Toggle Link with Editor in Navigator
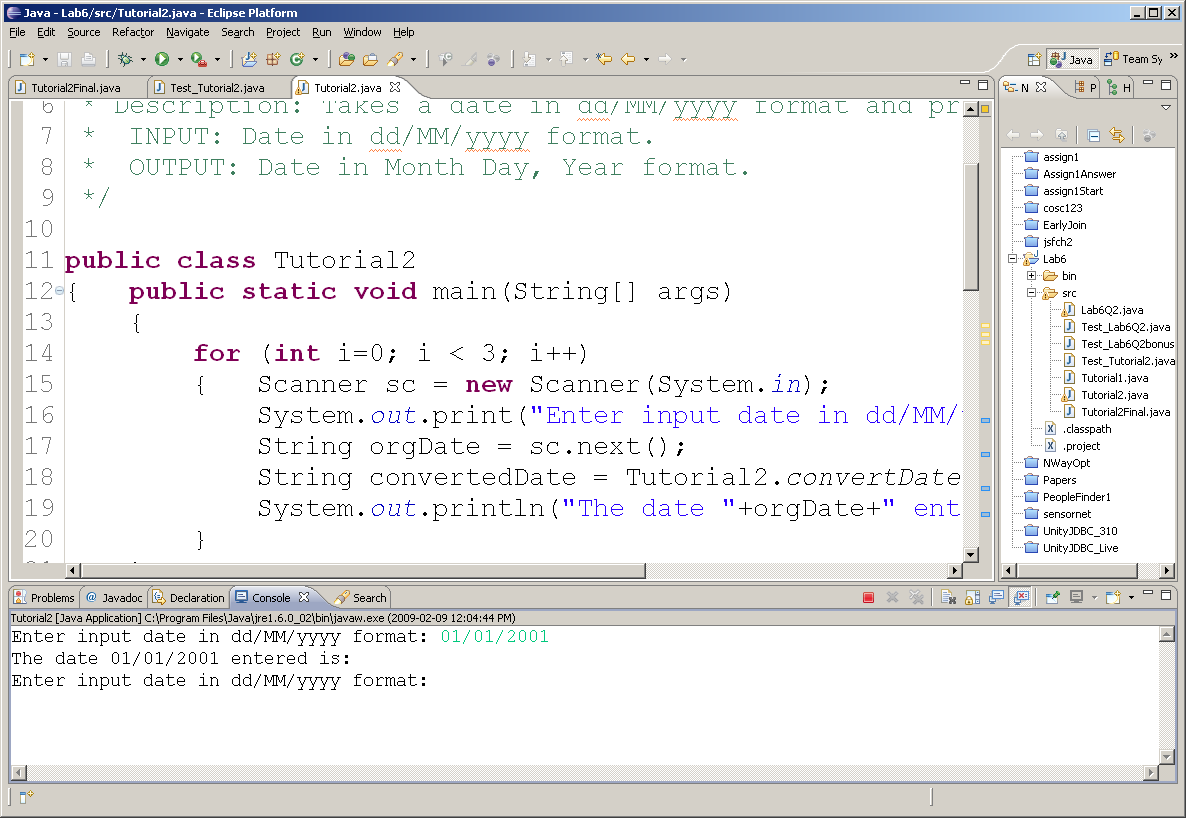 point(1117,135)
